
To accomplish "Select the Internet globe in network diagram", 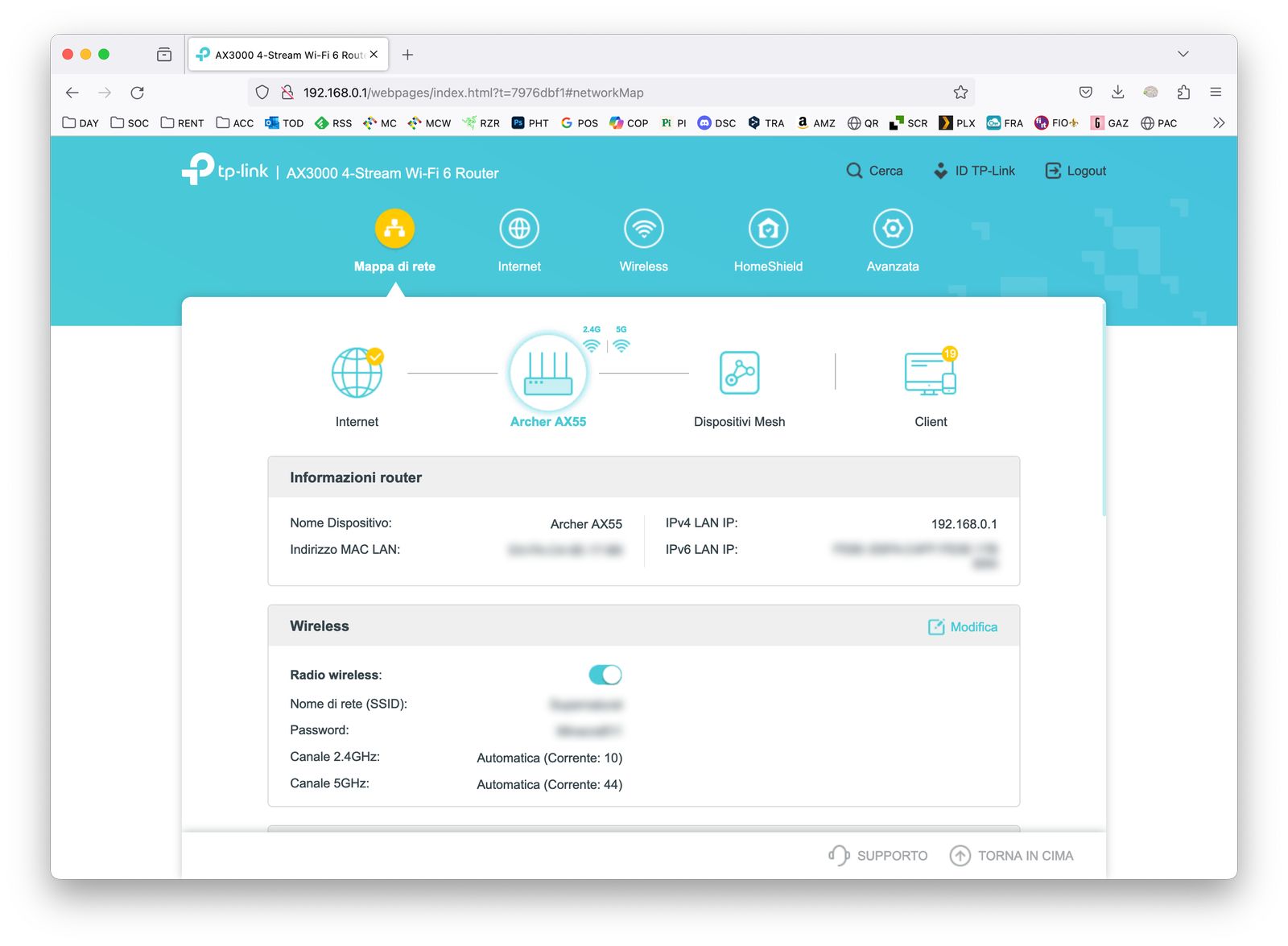I will [357, 373].
